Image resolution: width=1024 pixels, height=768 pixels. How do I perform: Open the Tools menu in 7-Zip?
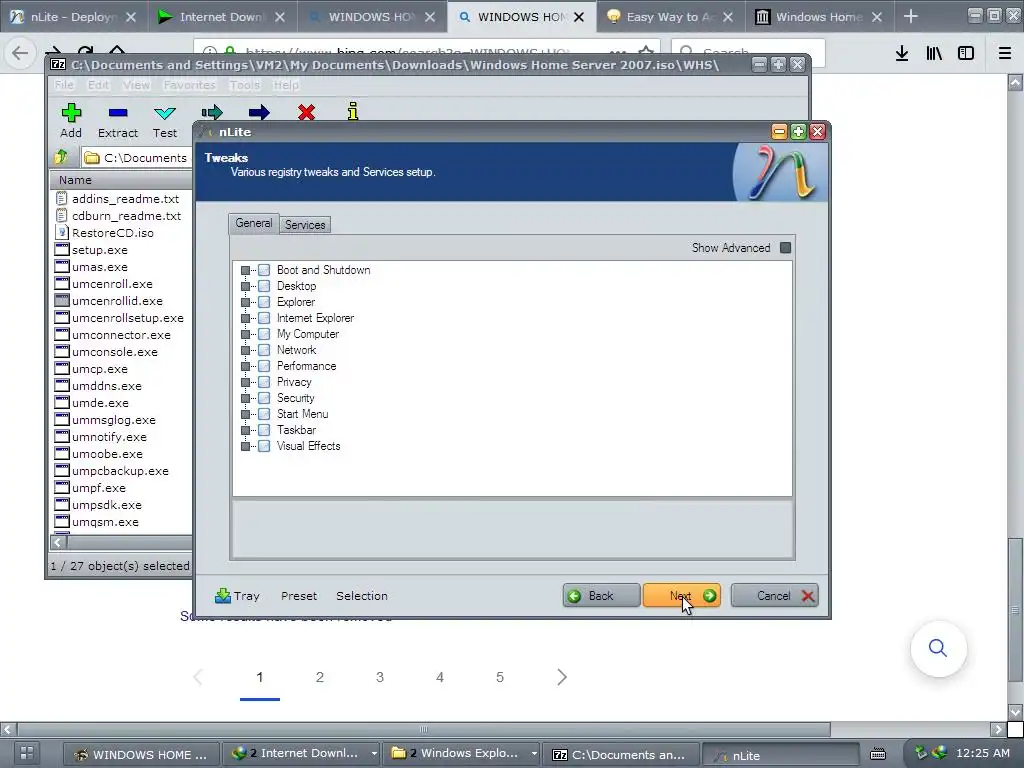coord(245,85)
